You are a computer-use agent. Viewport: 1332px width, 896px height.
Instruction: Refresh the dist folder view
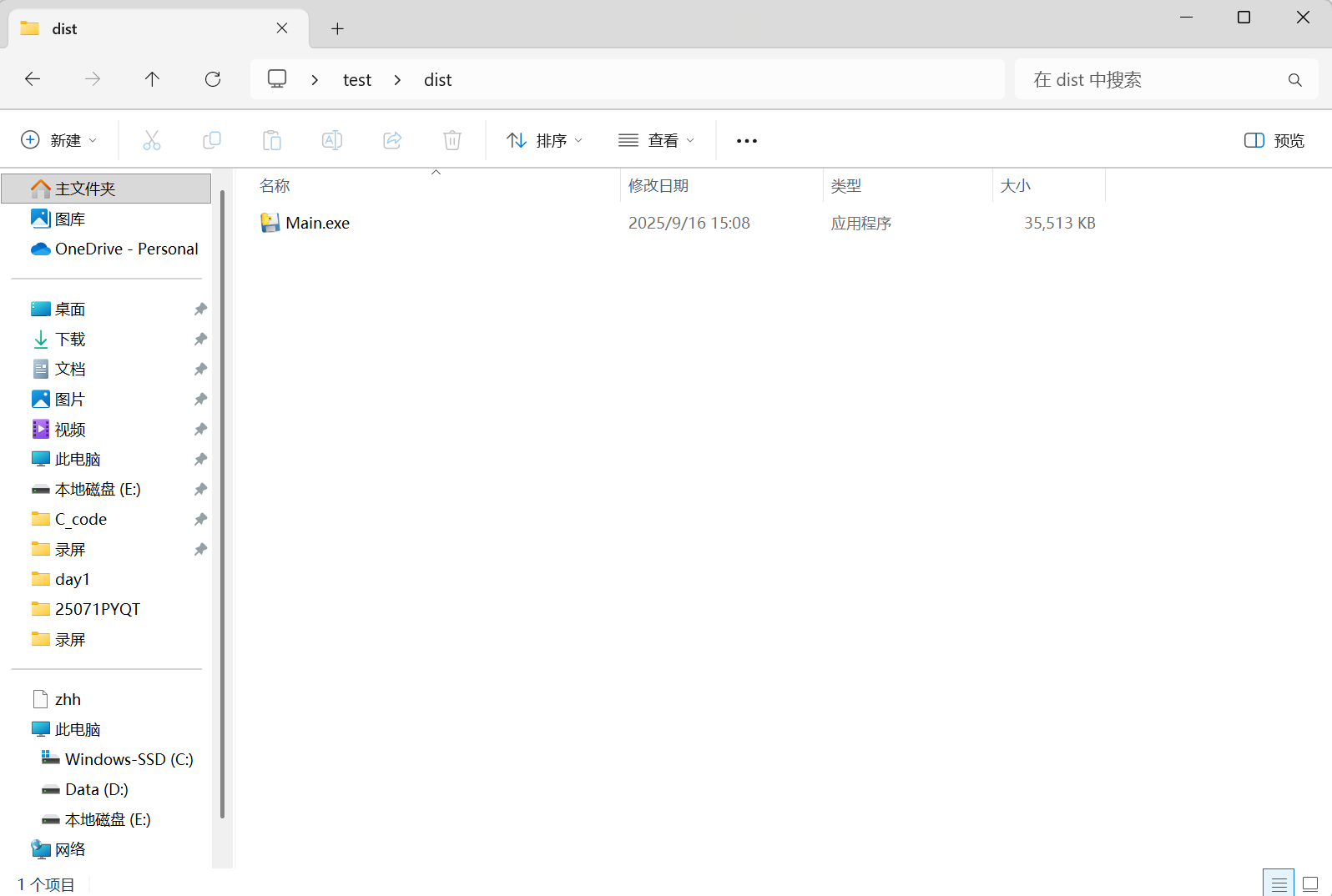point(213,79)
